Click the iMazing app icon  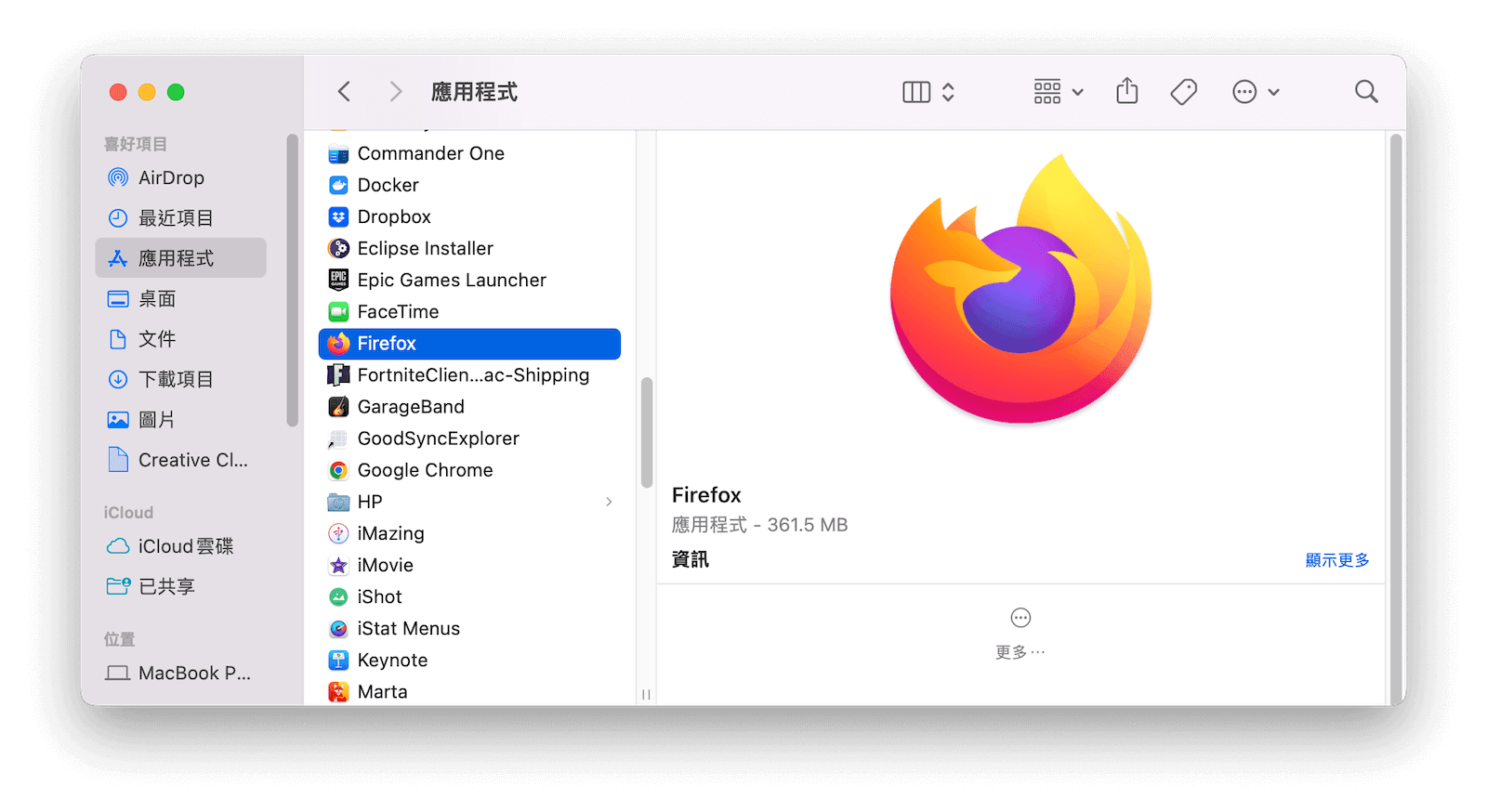click(x=338, y=533)
